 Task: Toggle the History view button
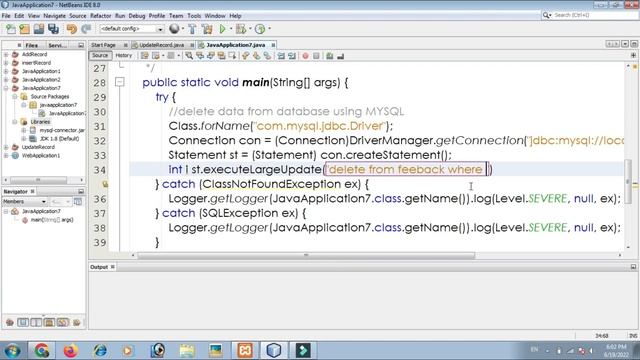(x=124, y=56)
